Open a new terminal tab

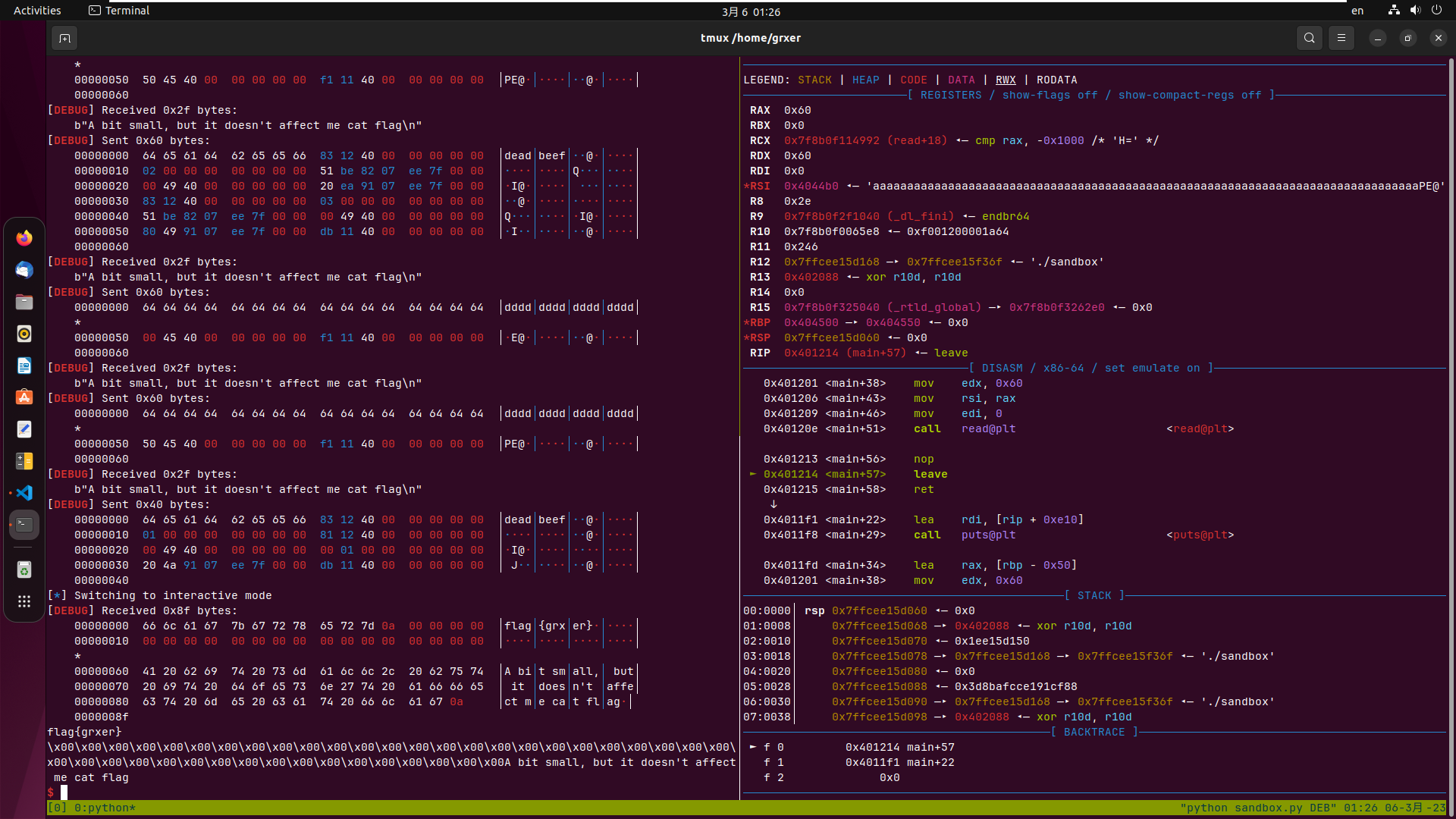point(64,38)
